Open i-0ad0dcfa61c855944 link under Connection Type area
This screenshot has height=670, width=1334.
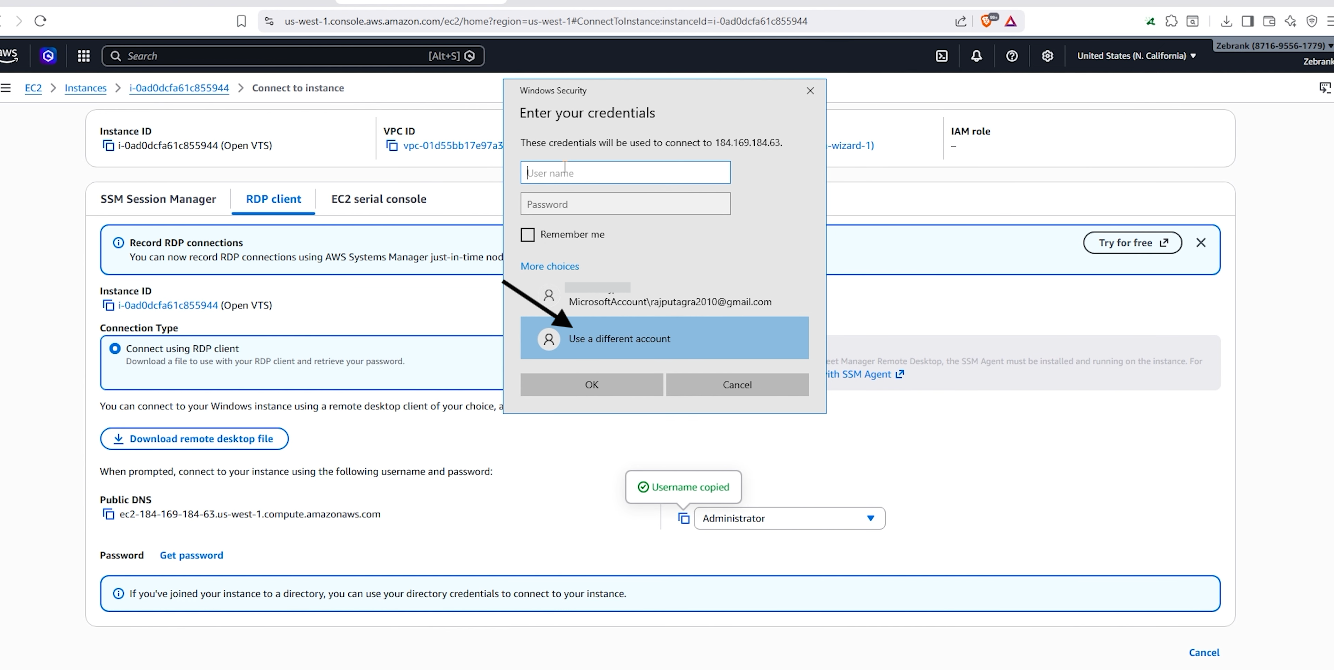(168, 306)
